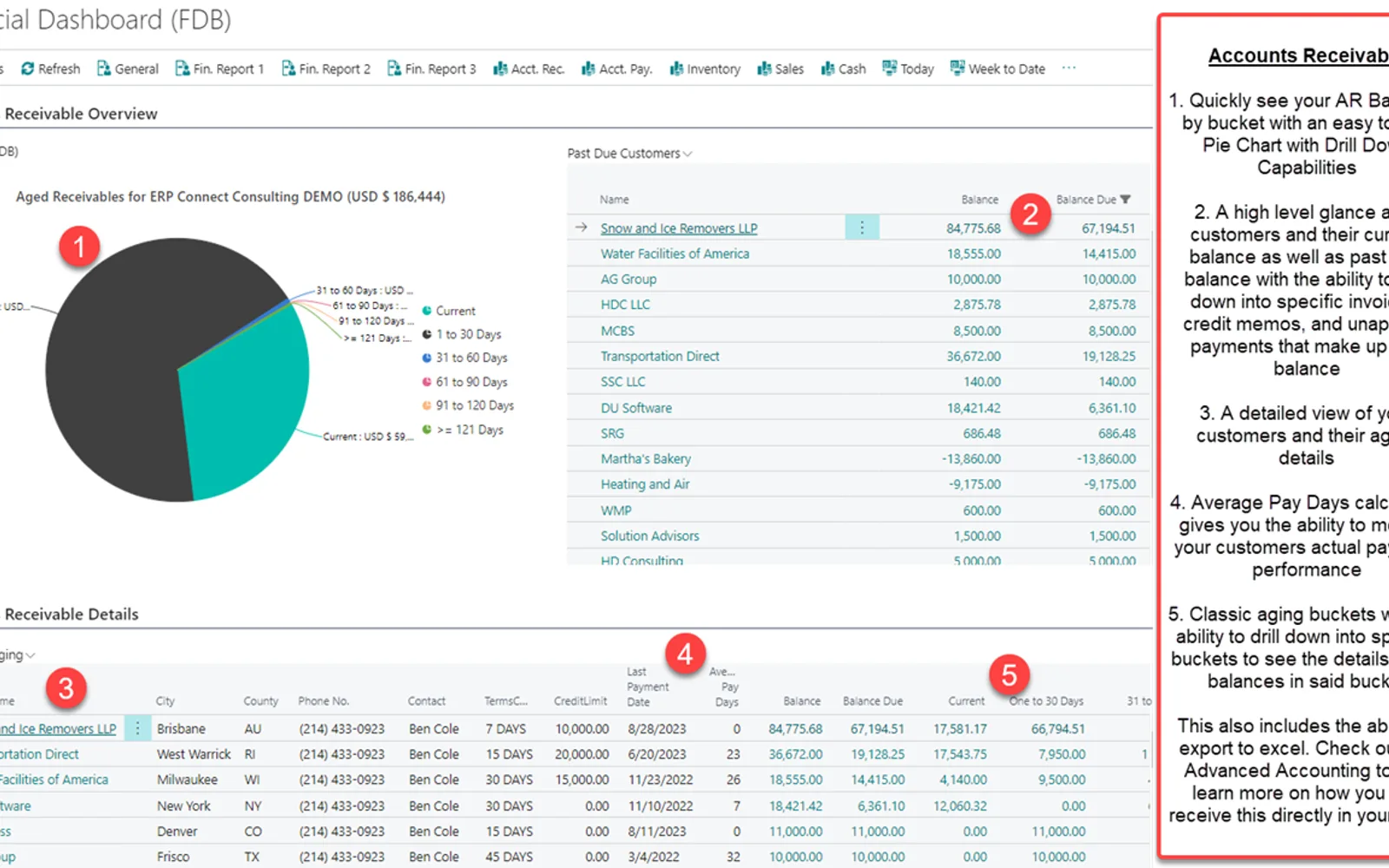Open Martha's Bakery customer

(x=646, y=458)
